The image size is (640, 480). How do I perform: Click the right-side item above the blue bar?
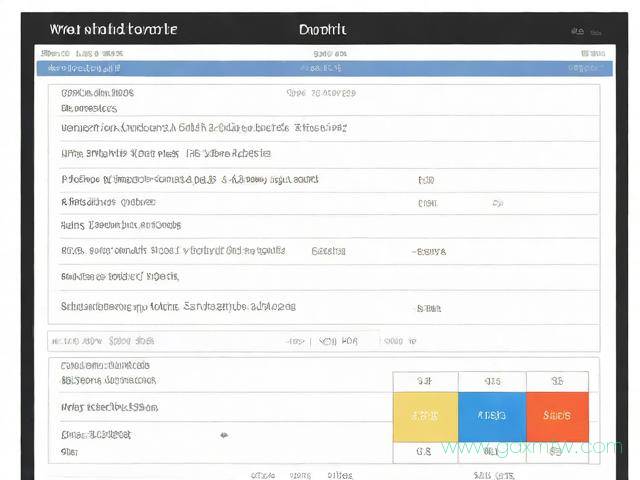tap(590, 54)
